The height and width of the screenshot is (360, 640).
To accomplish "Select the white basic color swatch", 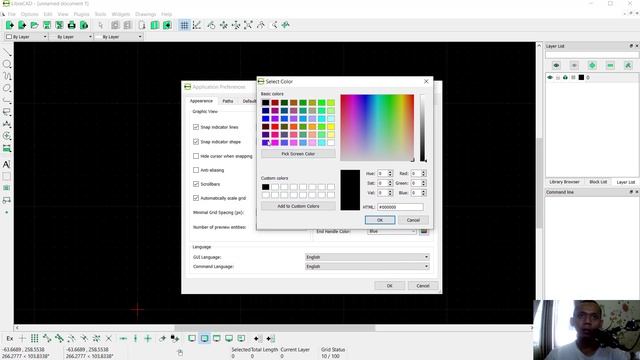I will pos(331,142).
